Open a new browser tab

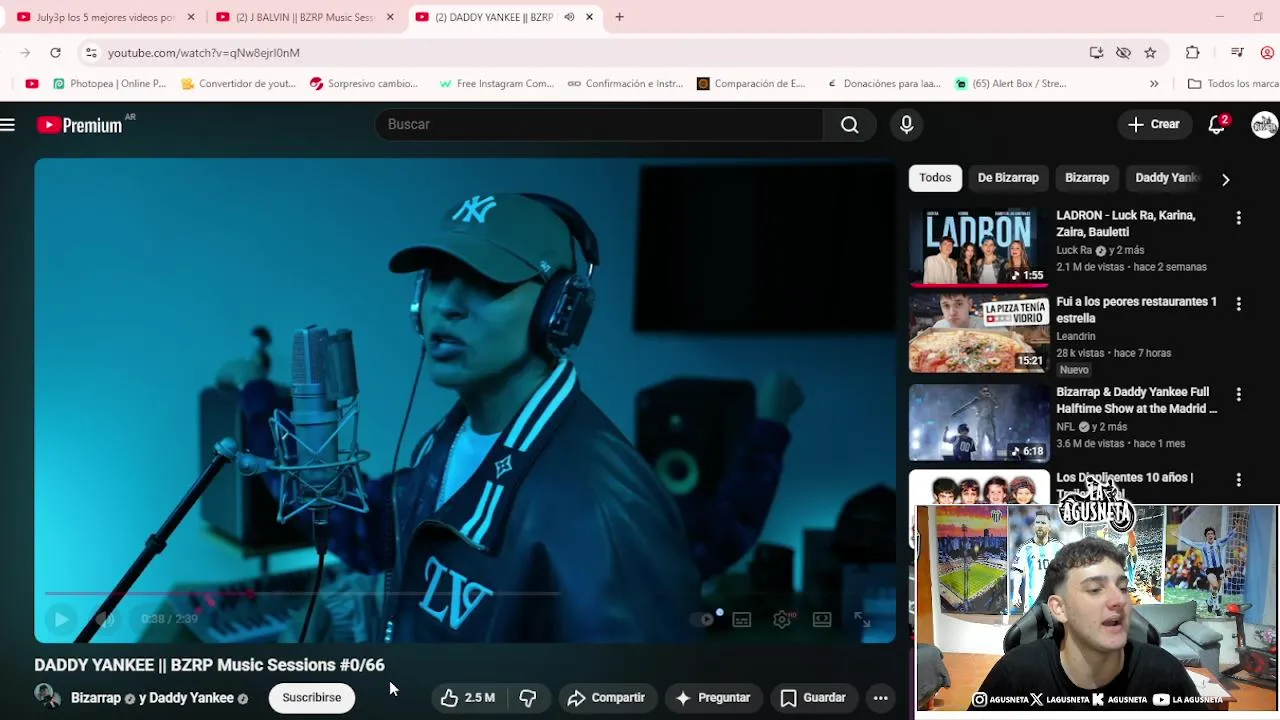(619, 17)
